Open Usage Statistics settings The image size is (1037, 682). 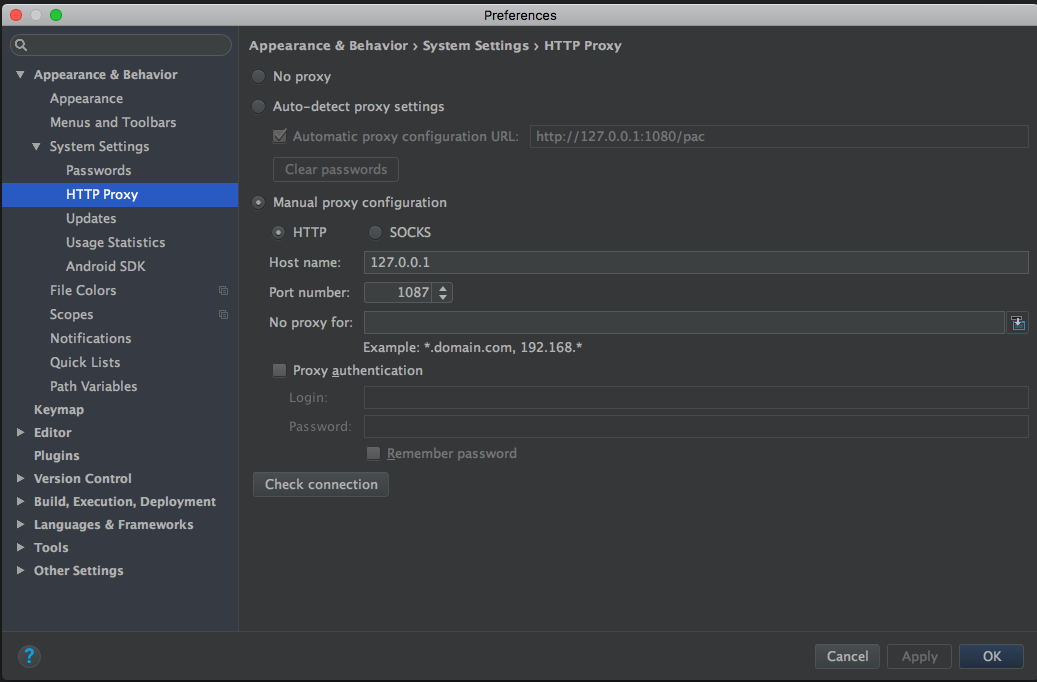tap(116, 243)
